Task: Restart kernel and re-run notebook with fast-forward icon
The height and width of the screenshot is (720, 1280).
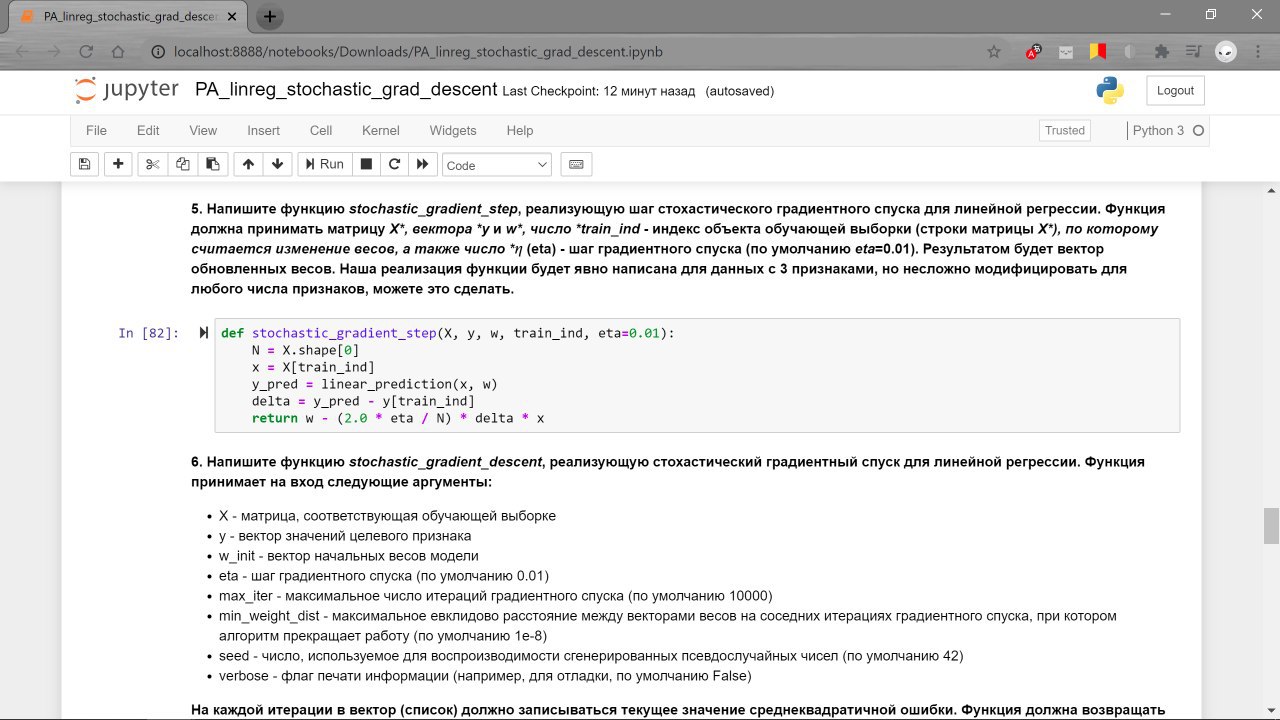Action: [x=422, y=164]
